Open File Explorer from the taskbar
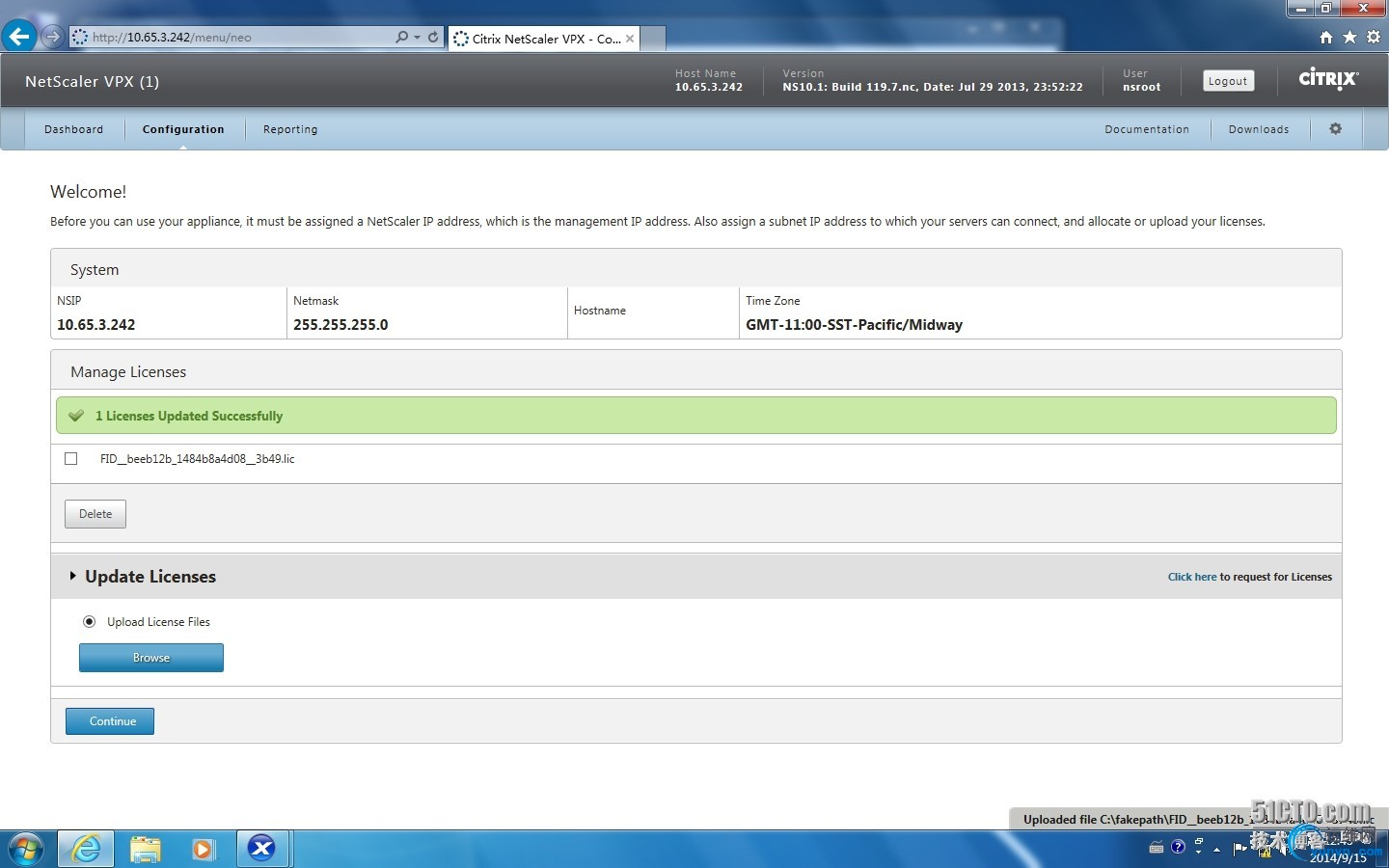Screen dimensions: 1389x868 145,849
